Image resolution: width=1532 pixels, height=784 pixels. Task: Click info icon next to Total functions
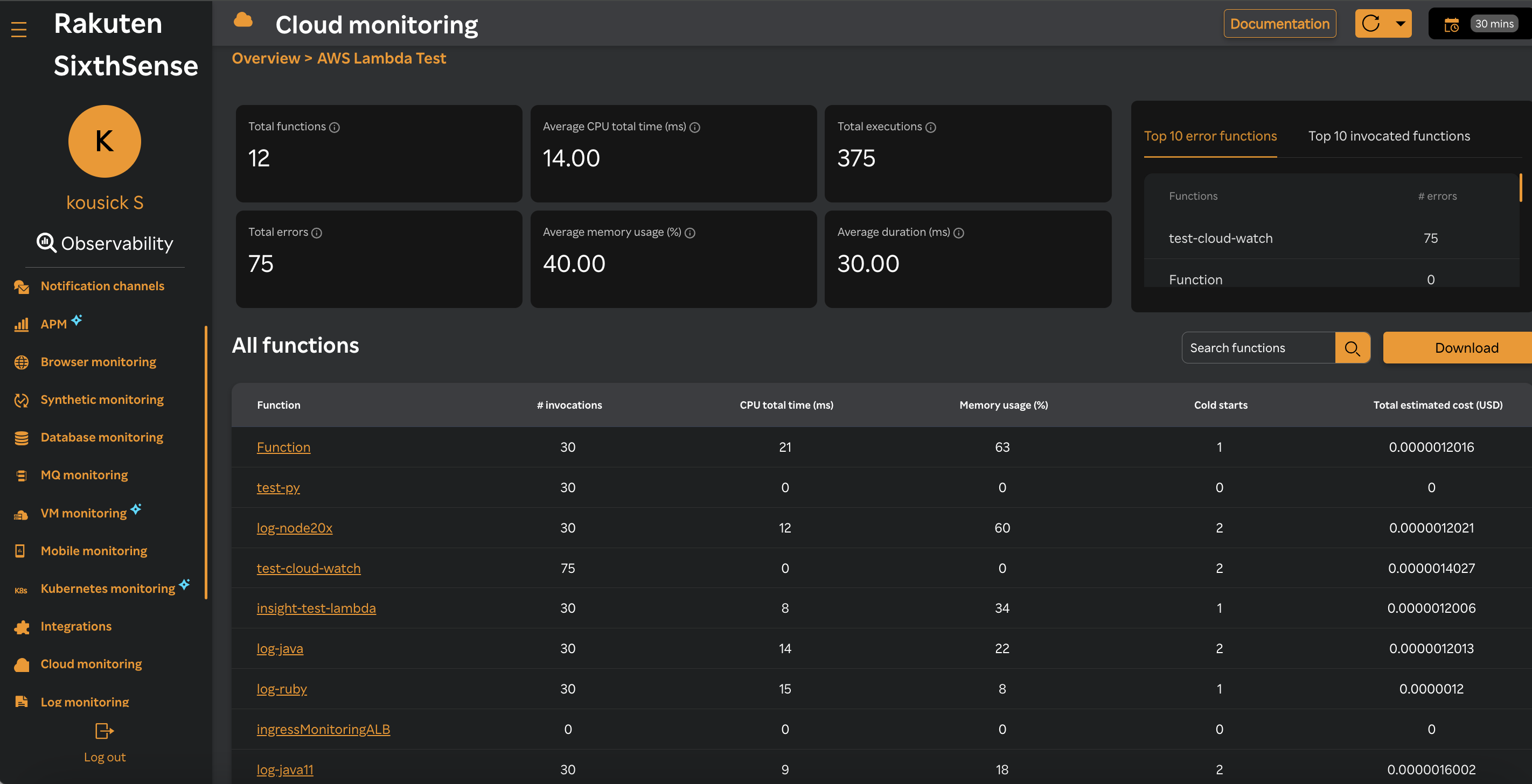click(334, 127)
